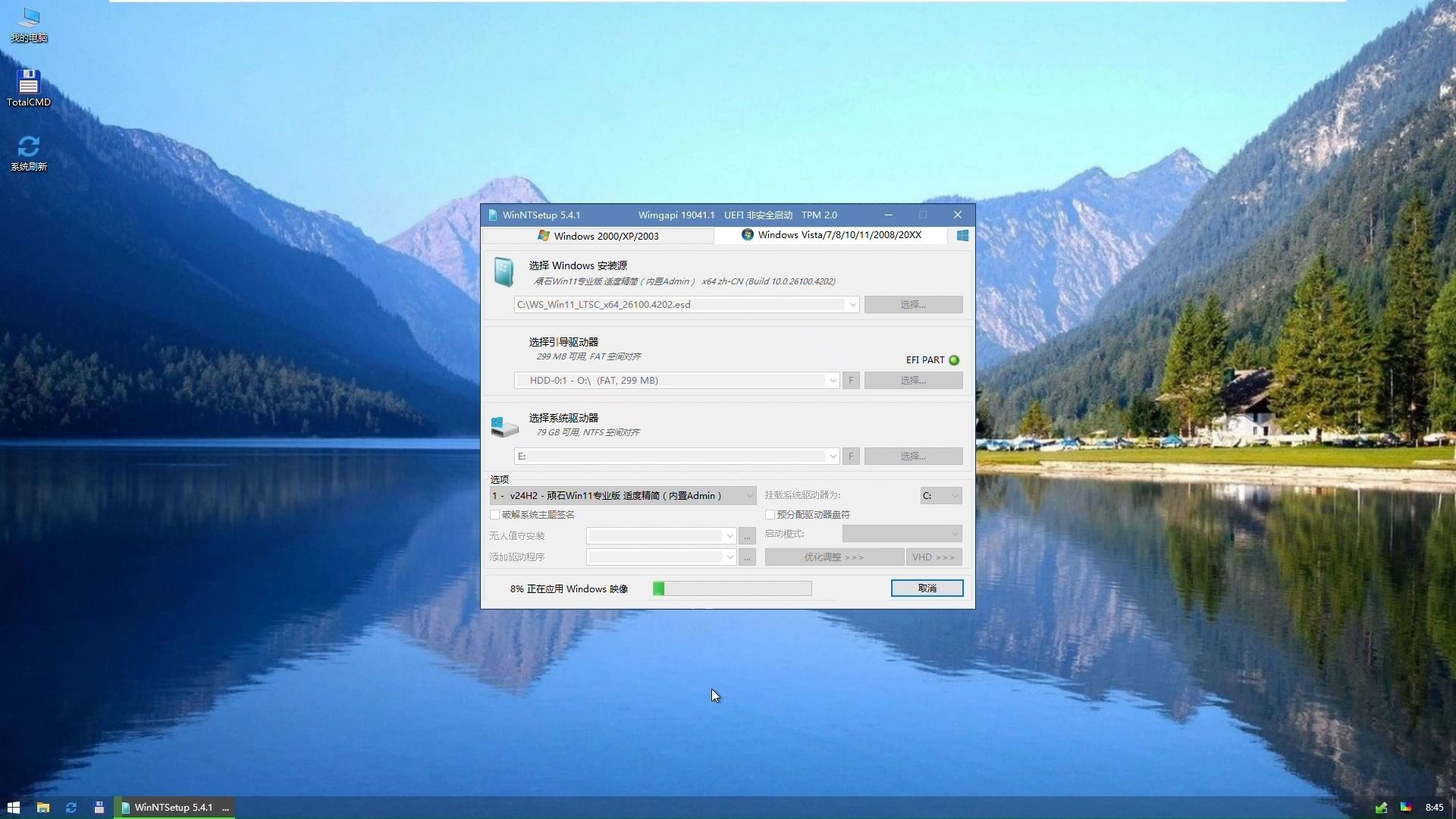Expand the system drive E: dropdown
This screenshot has height=819, width=1456.
[833, 457]
